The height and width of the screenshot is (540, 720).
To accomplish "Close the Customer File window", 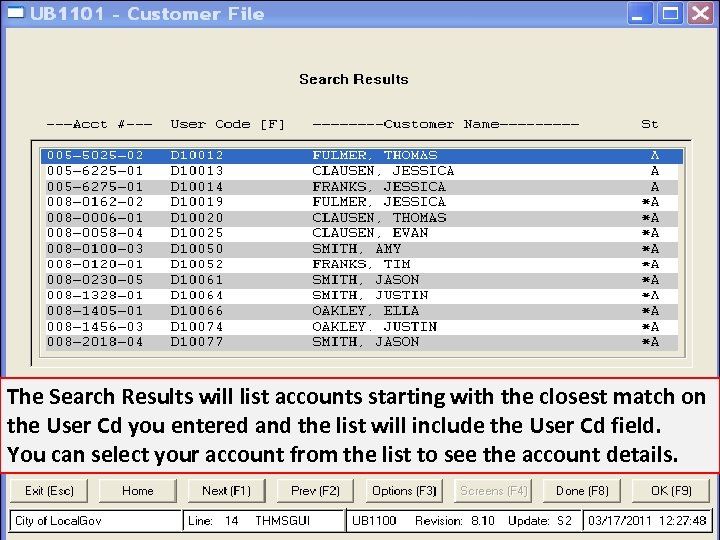I will [x=700, y=13].
